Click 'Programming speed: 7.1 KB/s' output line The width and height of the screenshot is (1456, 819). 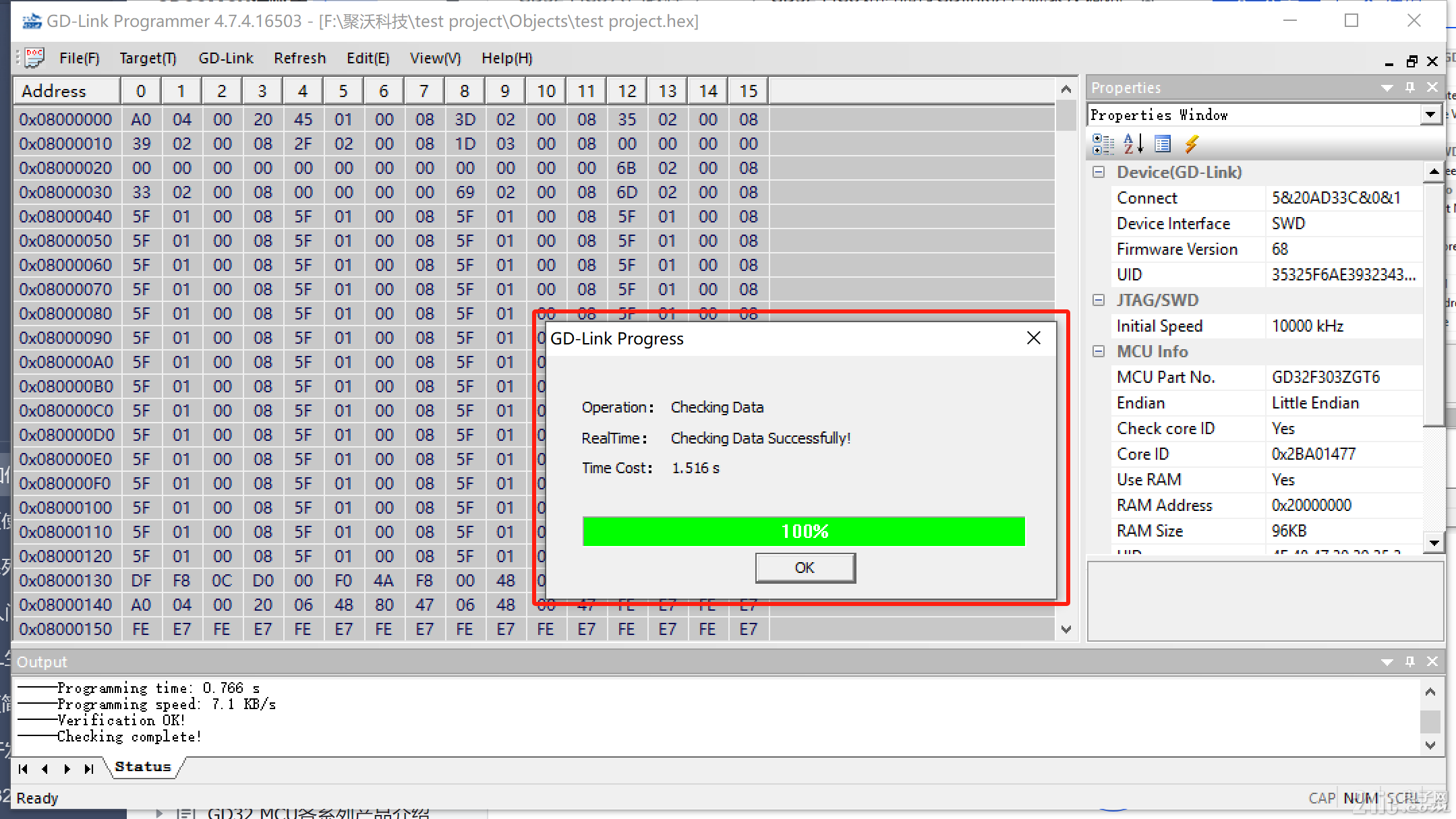166,704
